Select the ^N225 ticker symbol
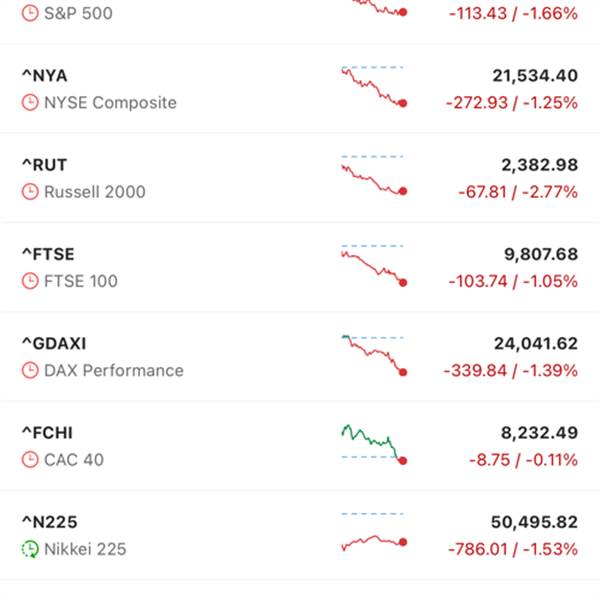Image resolution: width=600 pixels, height=600 pixels. (49, 522)
